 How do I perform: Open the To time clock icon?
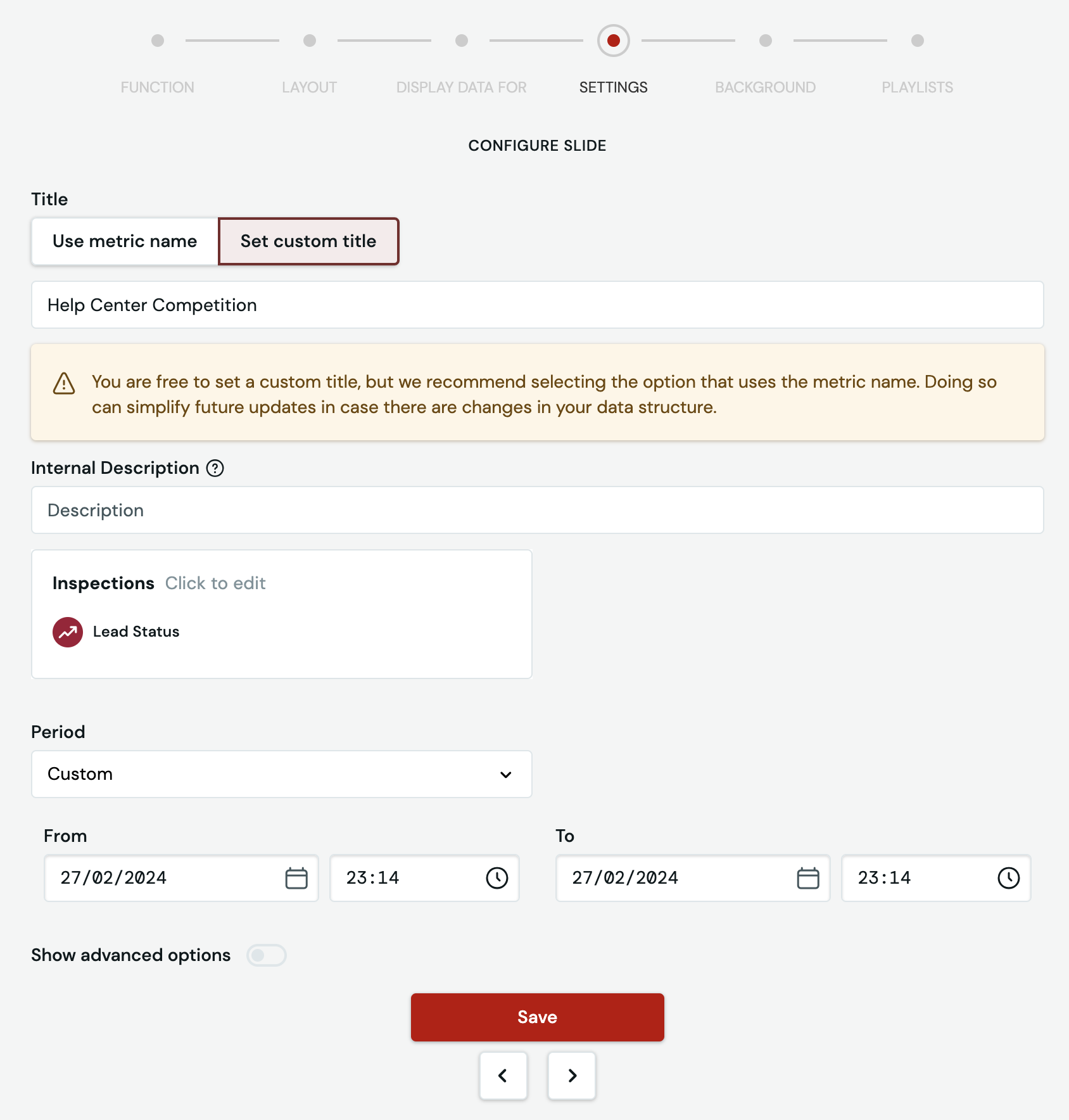pyautogui.click(x=1009, y=878)
